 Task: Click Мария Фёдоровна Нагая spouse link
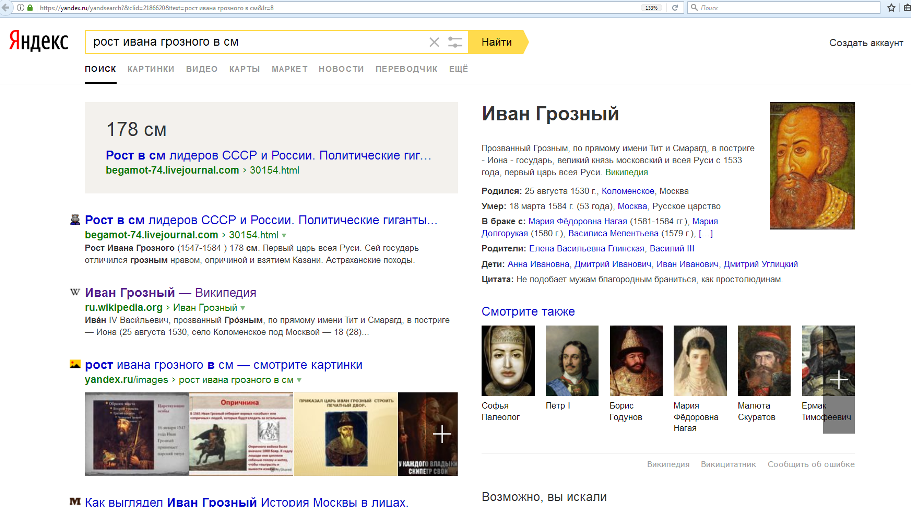click(578, 221)
